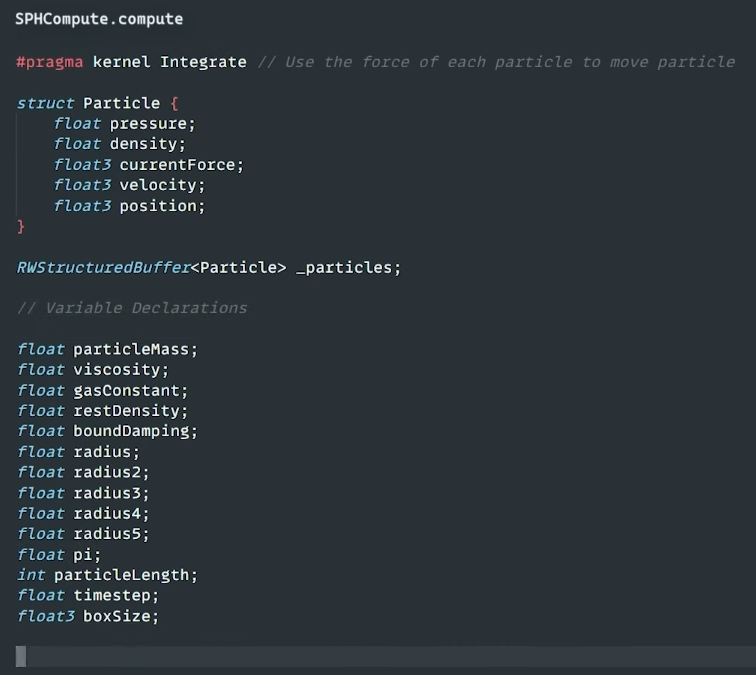This screenshot has height=675, width=756.
Task: Place cursor on particleMass variable
Action: pyautogui.click(x=135, y=350)
